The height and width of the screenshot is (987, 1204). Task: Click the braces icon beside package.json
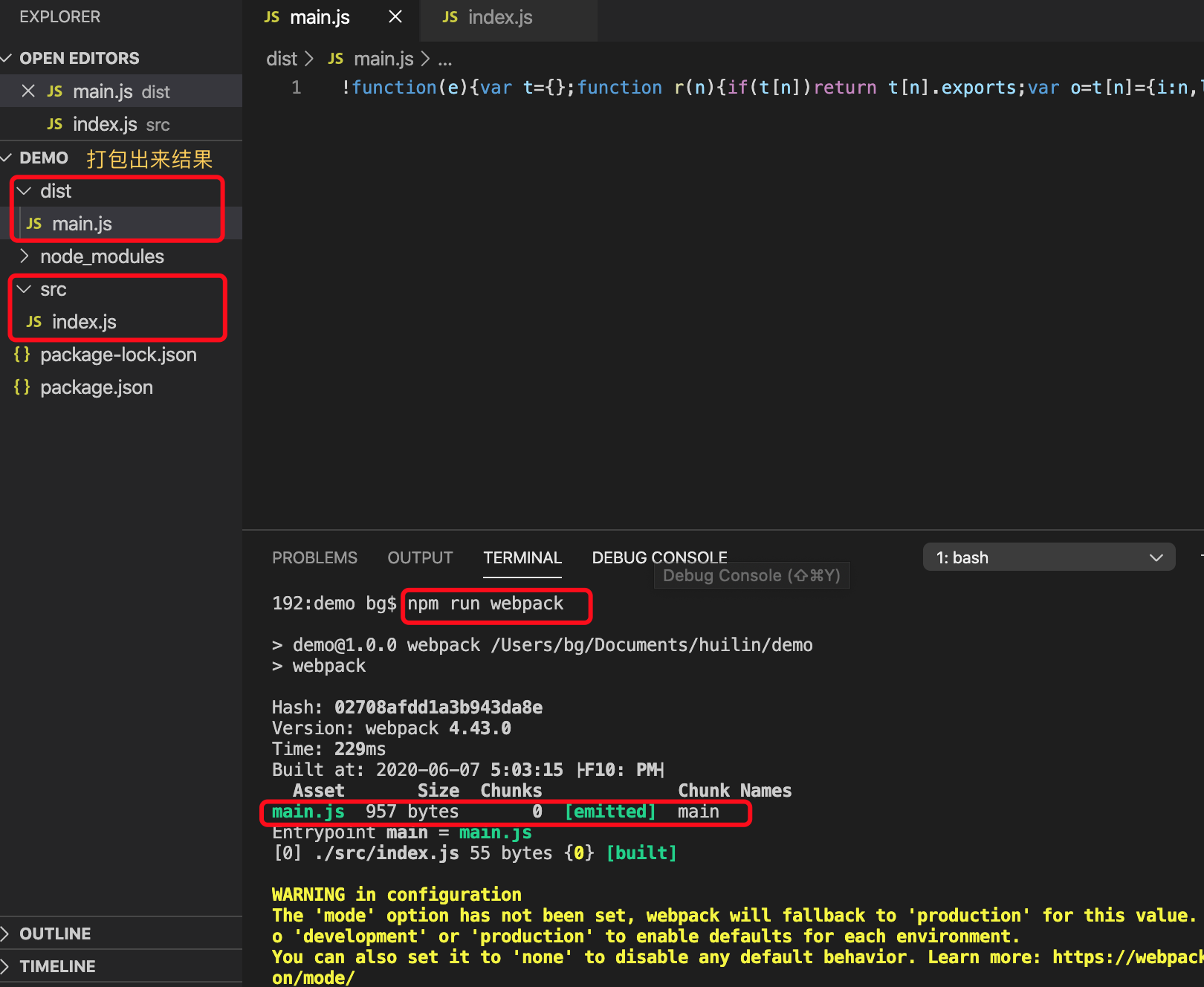[x=22, y=387]
